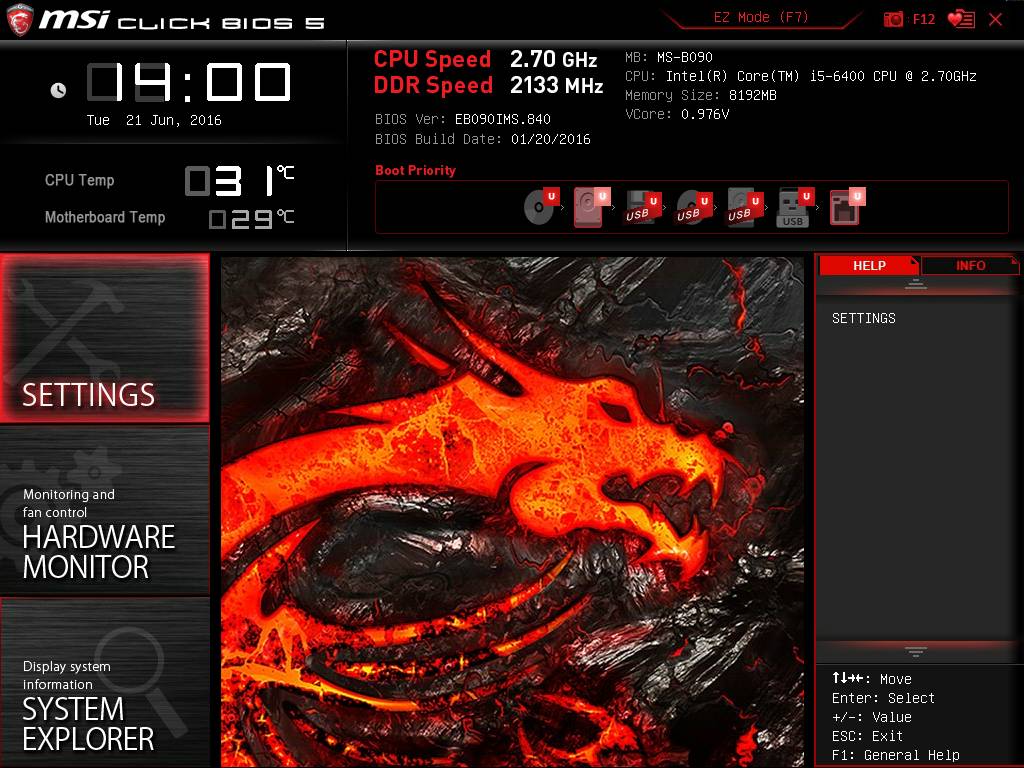This screenshot has width=1024, height=768.
Task: Click the BIOS Build Date 01/20/2016 text
Action: point(483,139)
